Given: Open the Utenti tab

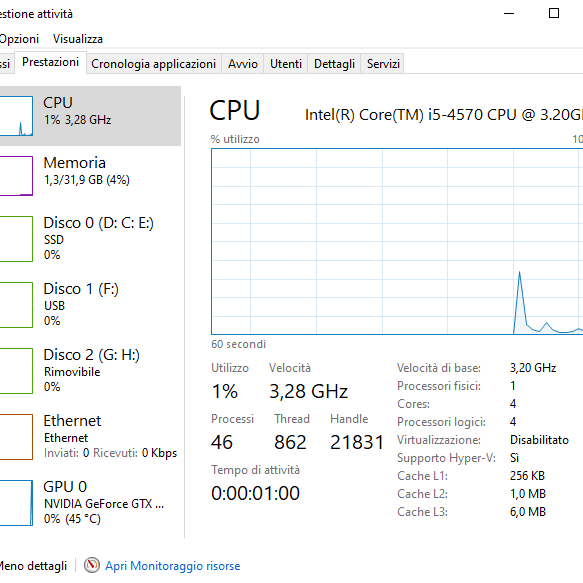Looking at the screenshot, I should (x=286, y=64).
